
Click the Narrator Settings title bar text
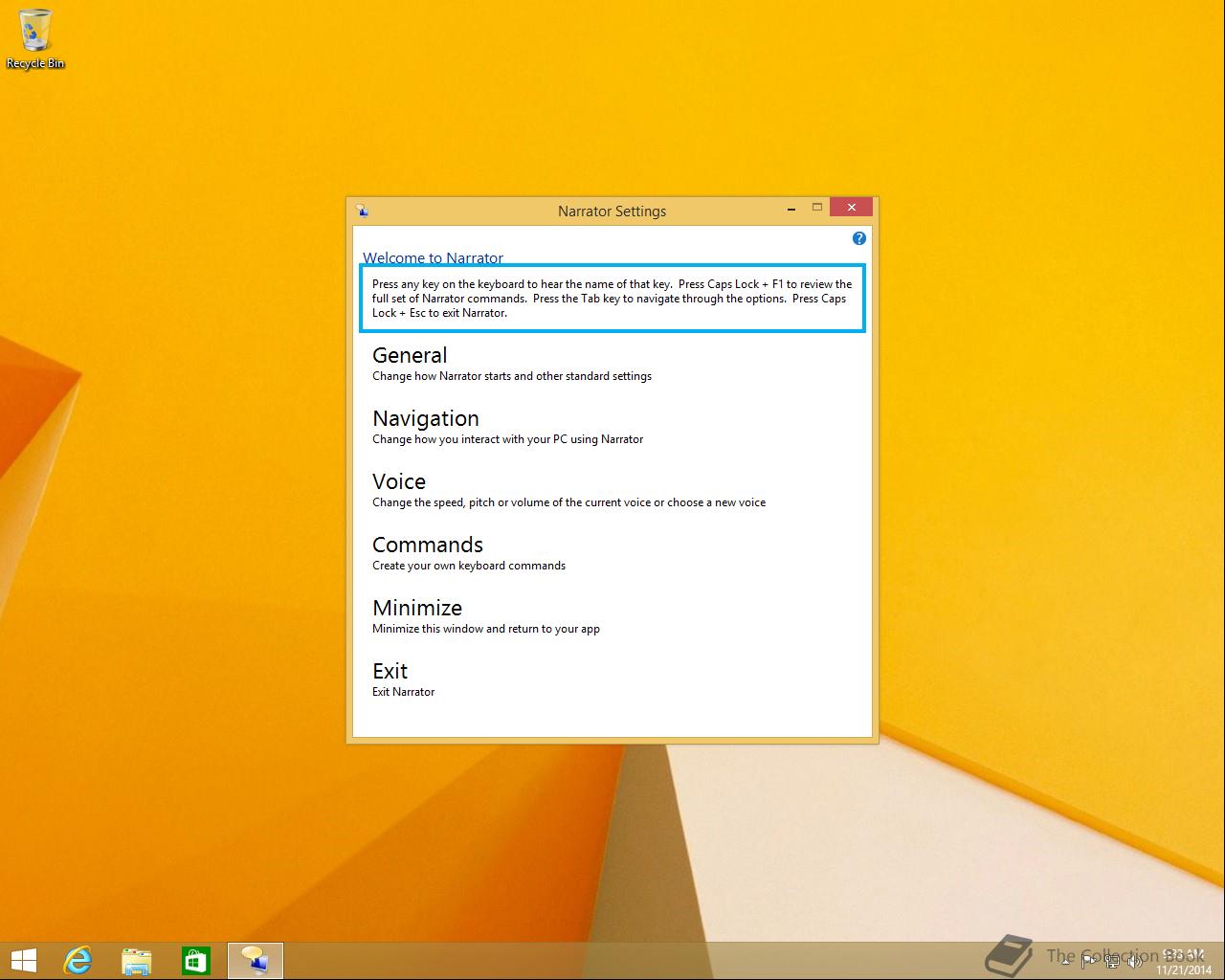point(612,211)
